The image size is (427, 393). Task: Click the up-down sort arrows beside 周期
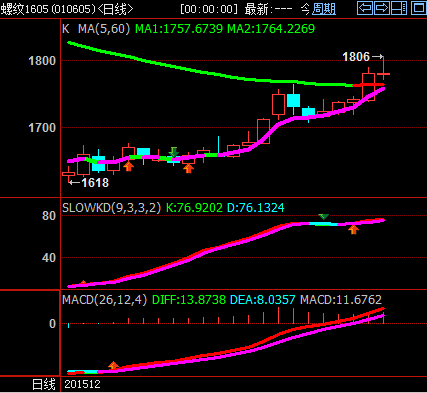tap(305, 9)
